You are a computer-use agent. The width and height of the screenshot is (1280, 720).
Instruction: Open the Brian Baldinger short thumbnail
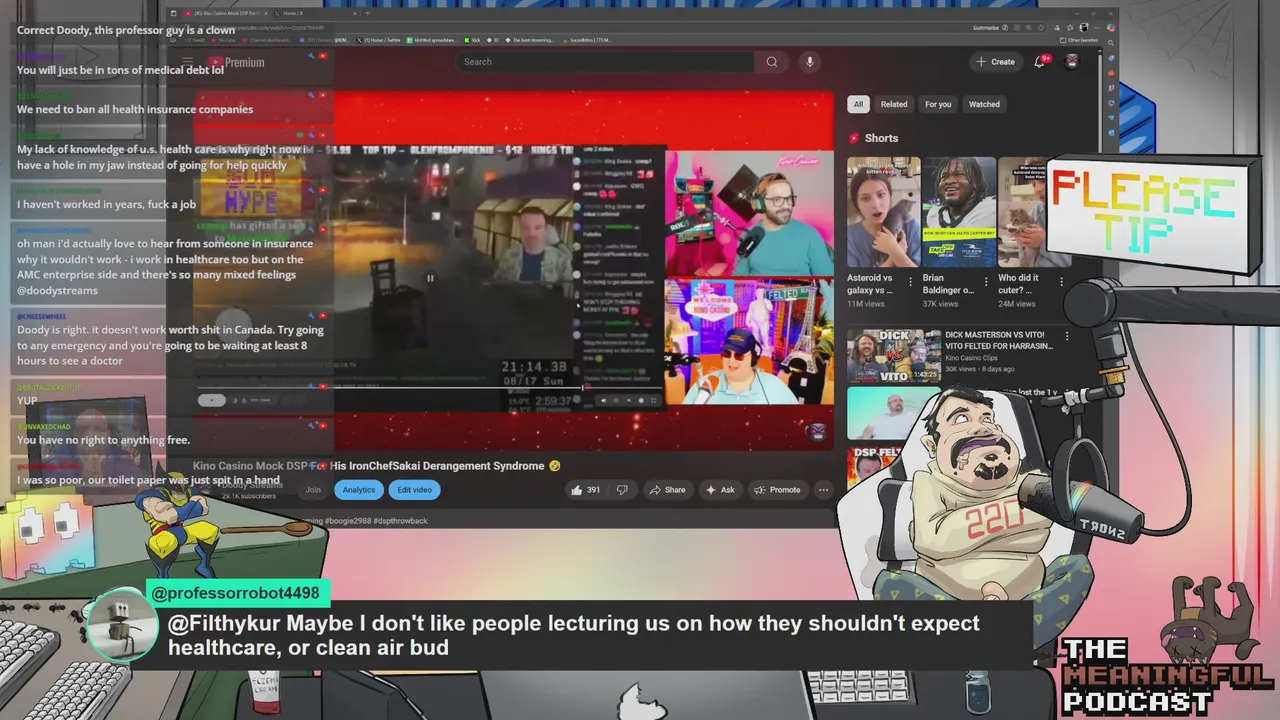959,211
